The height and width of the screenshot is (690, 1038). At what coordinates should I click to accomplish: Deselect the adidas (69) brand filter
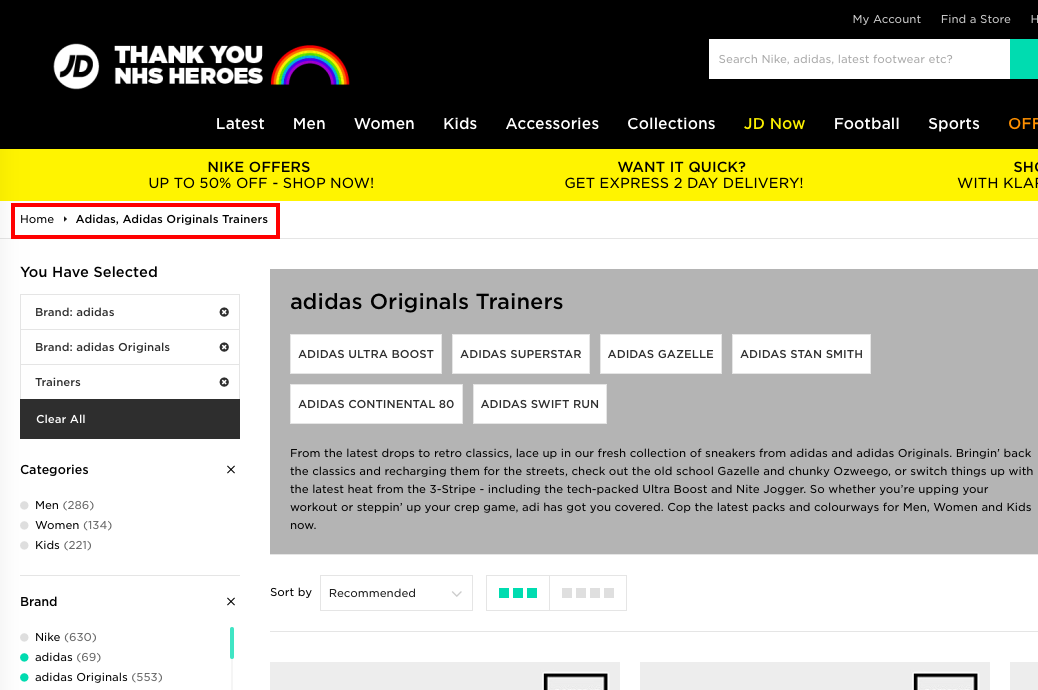pyautogui.click(x=60, y=657)
